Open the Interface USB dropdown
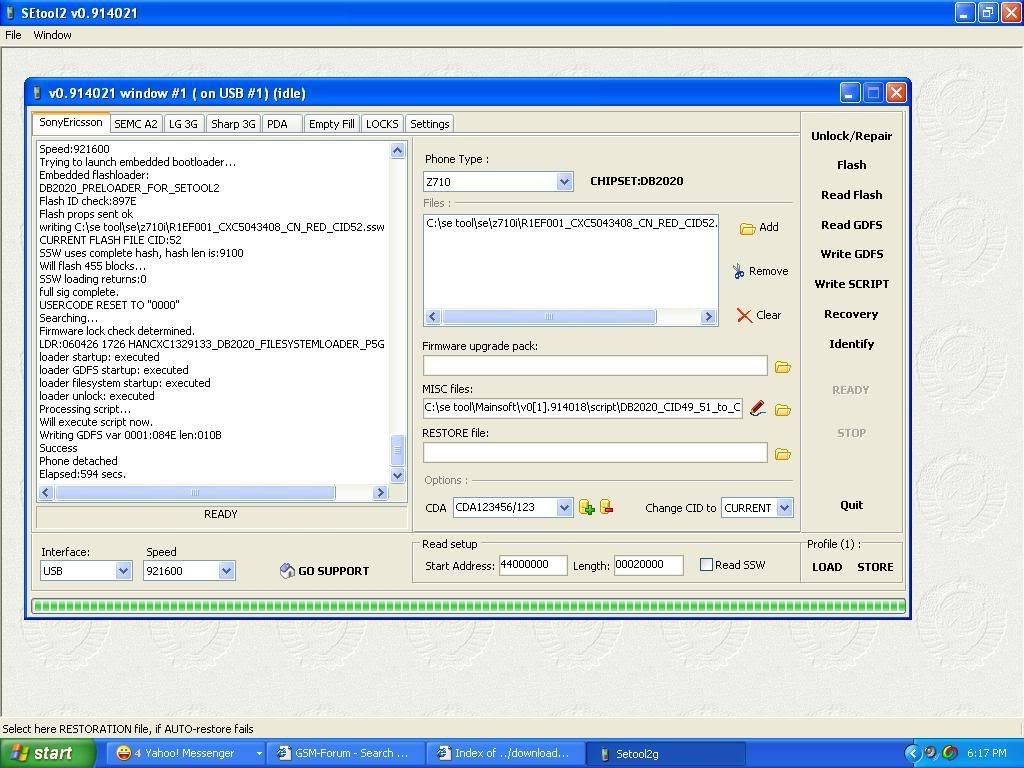 pos(123,571)
